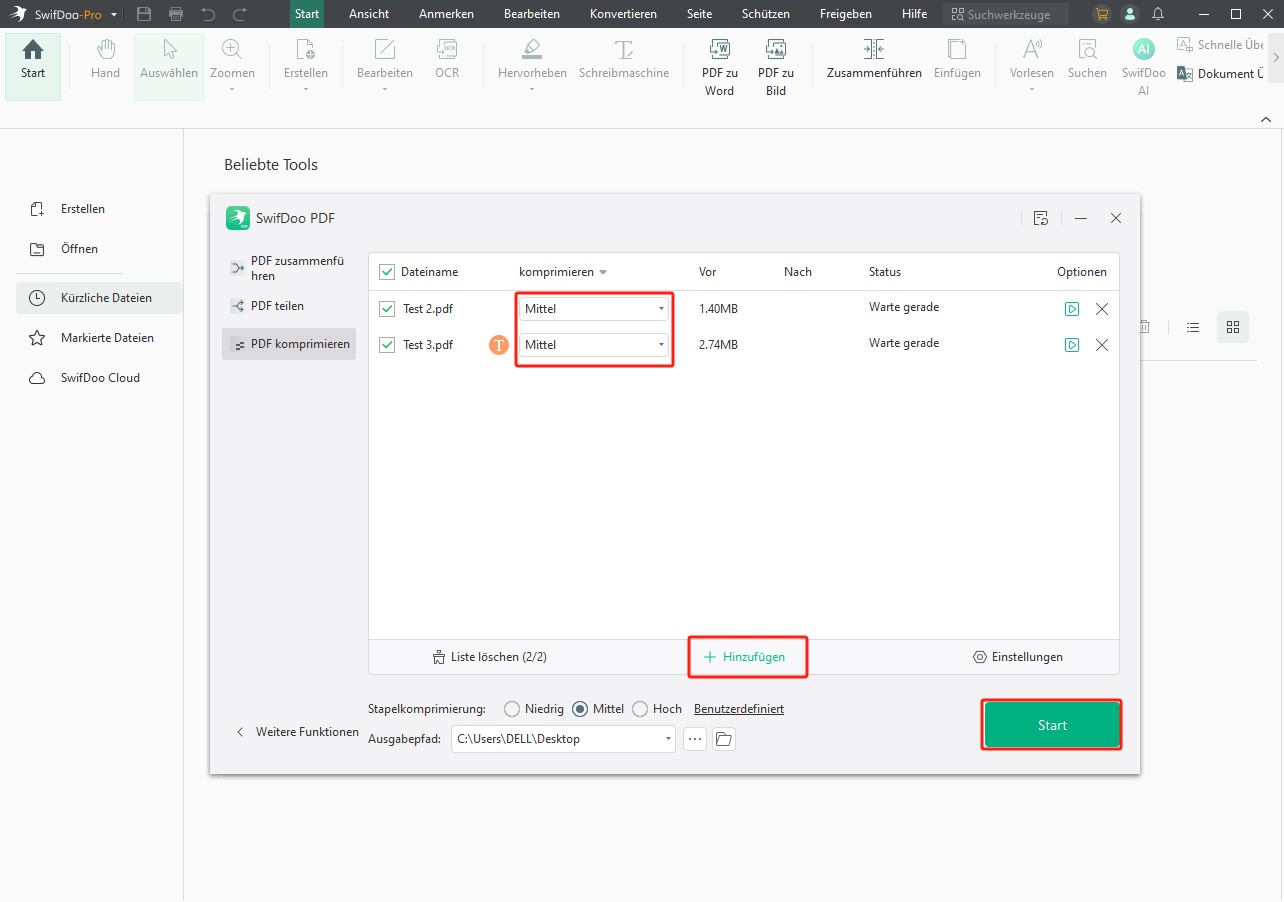This screenshot has width=1284, height=902.
Task: Open SwifDoo AI assistant
Action: tap(1143, 68)
